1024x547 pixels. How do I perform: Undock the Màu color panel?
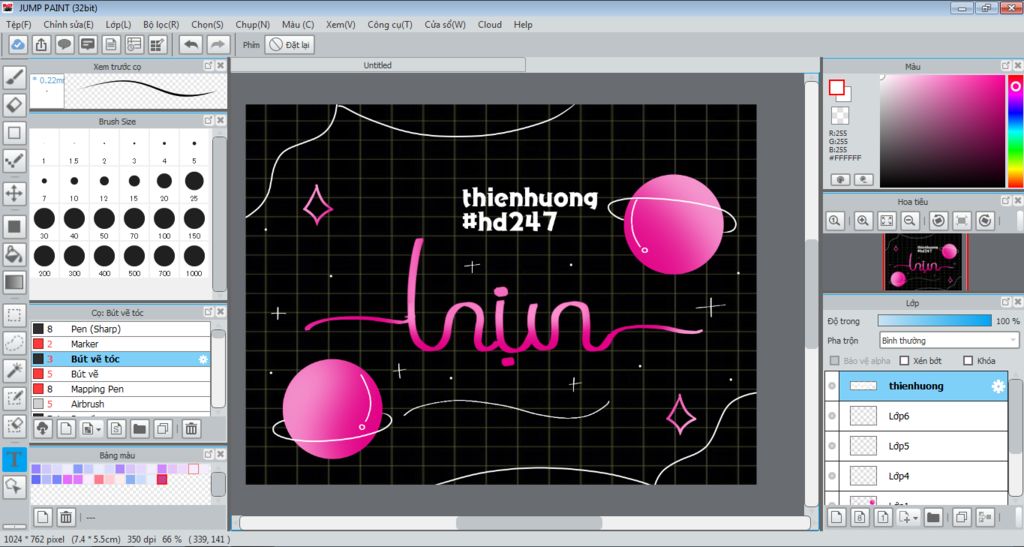pos(1006,66)
